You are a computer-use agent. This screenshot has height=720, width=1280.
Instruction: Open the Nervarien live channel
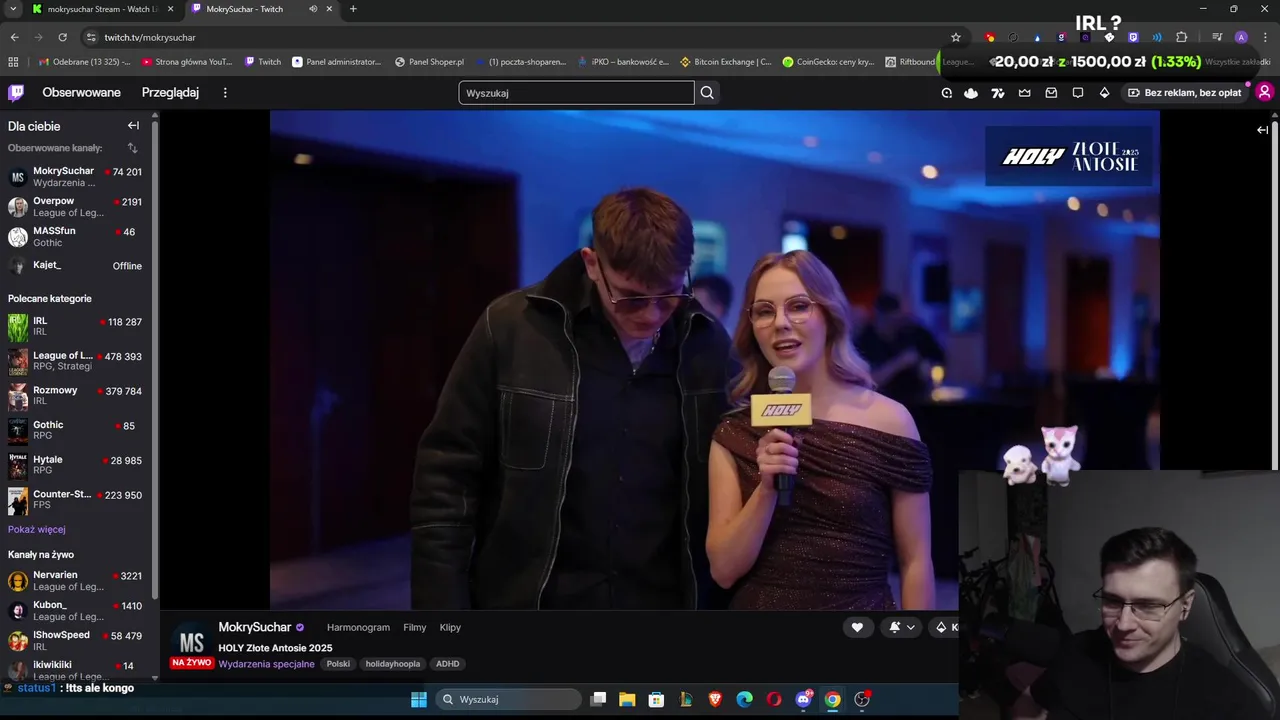[x=75, y=581]
